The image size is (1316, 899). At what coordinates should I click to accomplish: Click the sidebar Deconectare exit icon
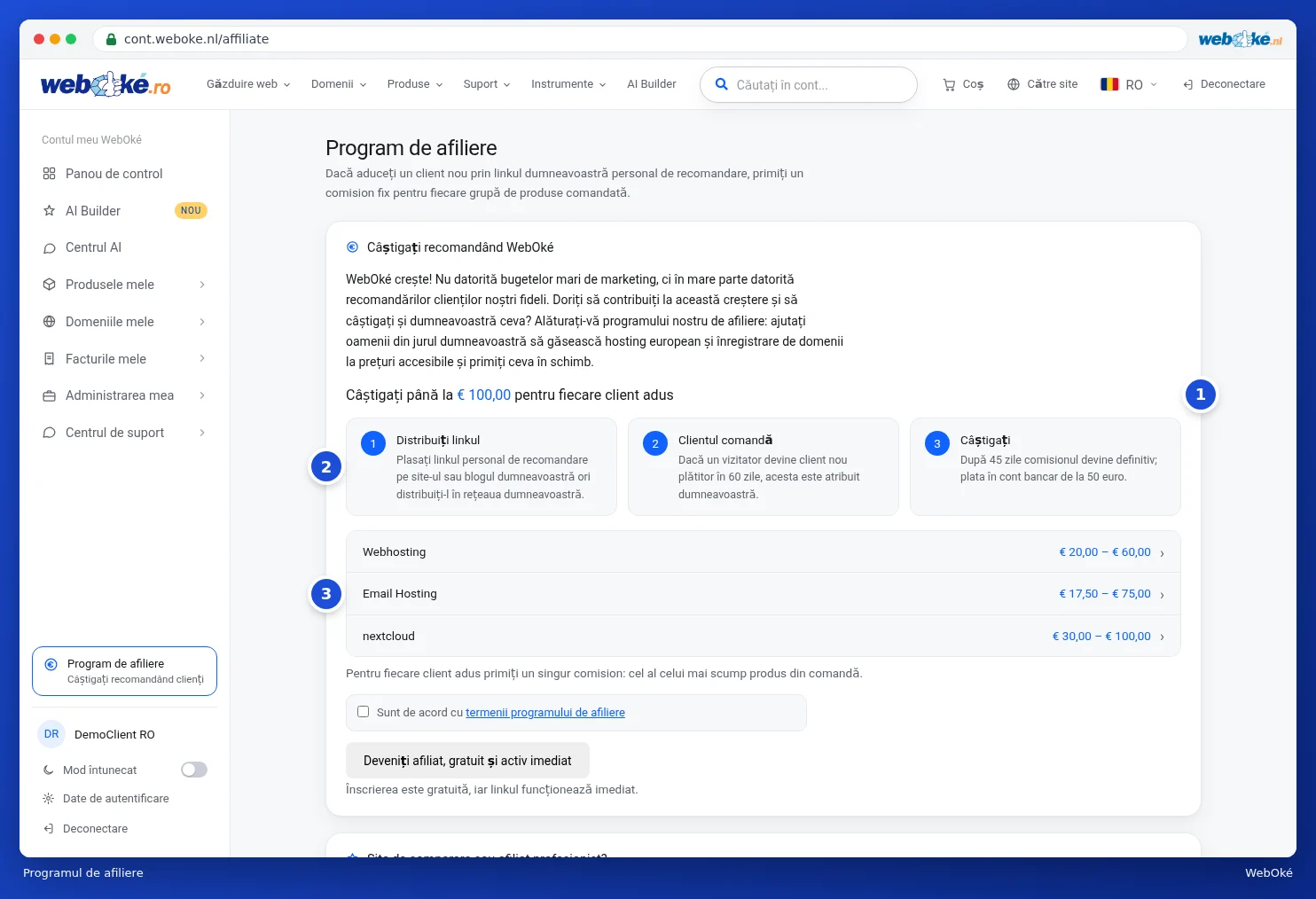tap(49, 829)
